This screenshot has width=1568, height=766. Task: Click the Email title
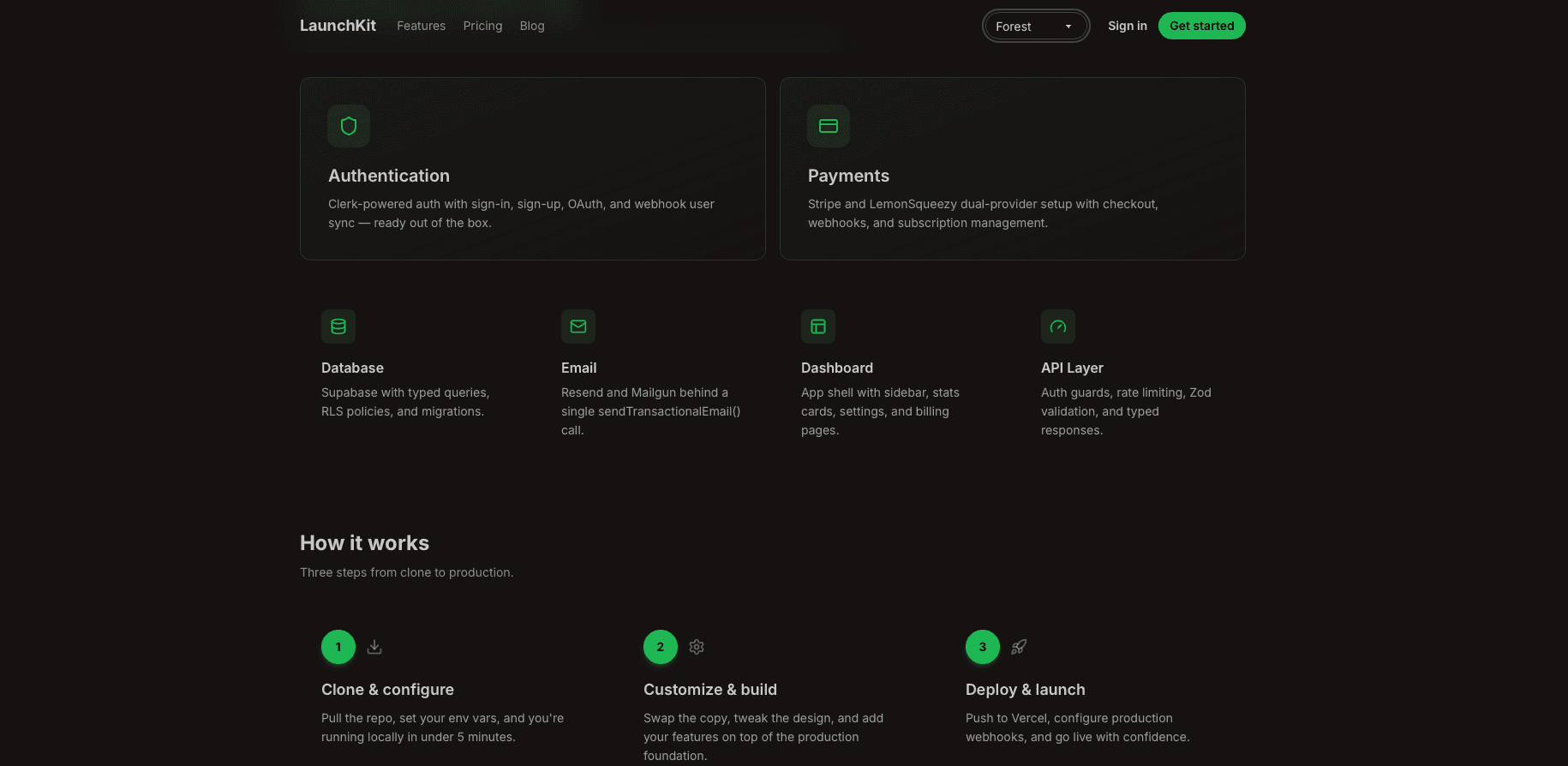(579, 368)
